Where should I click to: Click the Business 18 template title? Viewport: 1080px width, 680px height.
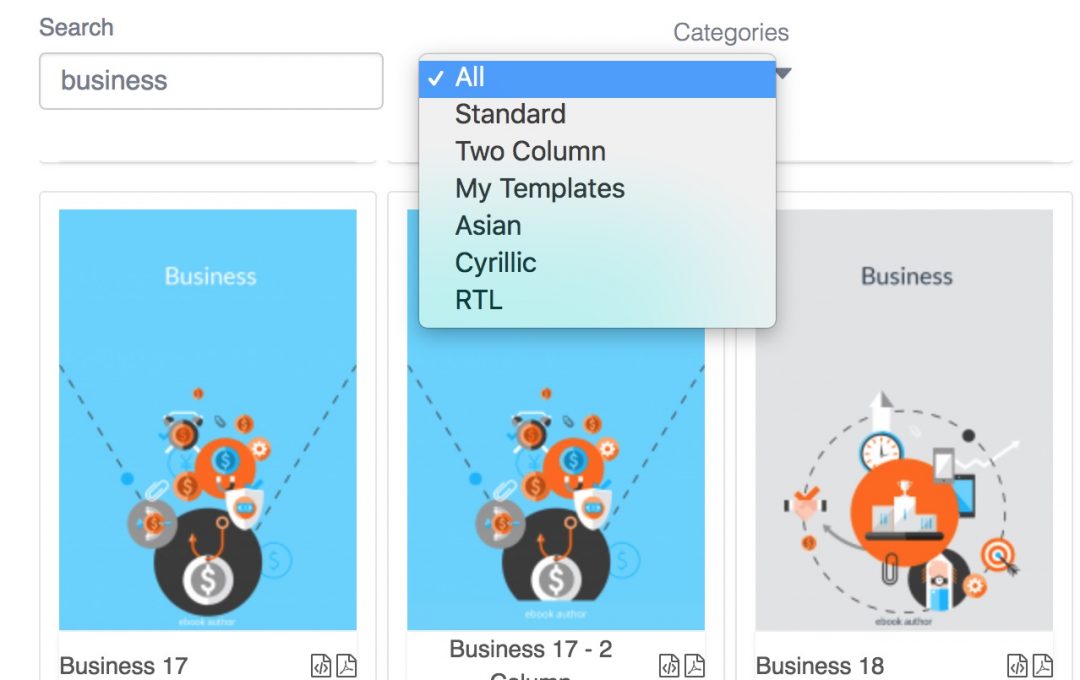820,666
